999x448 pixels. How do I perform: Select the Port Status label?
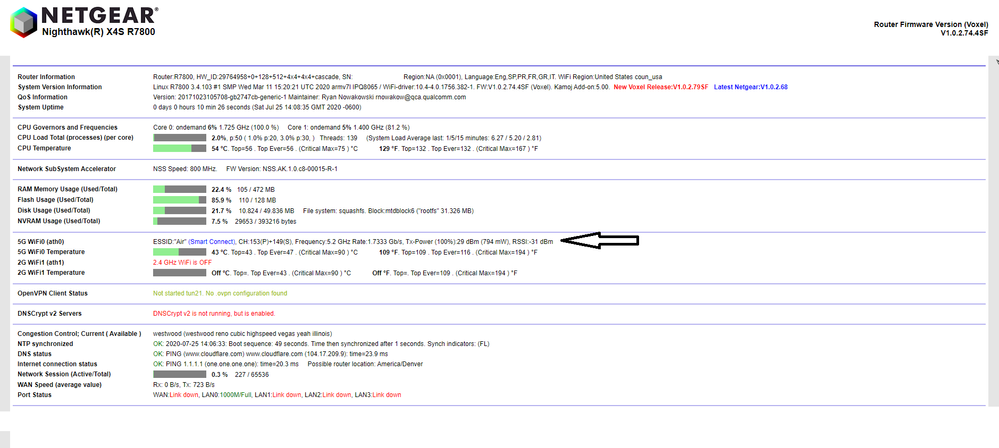pos(34,394)
